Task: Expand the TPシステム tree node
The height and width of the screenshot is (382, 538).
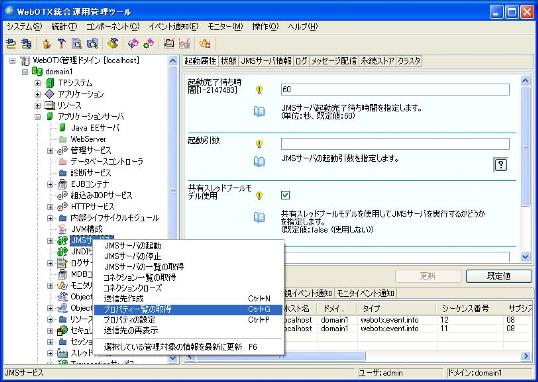Action: click(38, 83)
